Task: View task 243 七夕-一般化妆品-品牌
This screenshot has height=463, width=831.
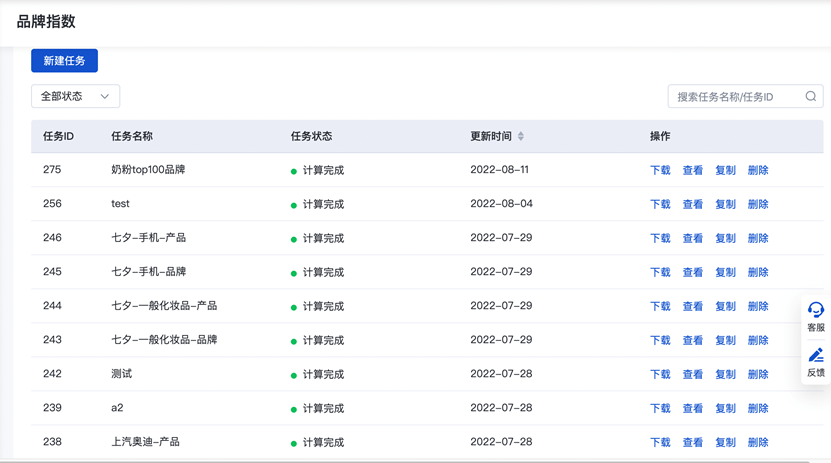Action: 692,341
